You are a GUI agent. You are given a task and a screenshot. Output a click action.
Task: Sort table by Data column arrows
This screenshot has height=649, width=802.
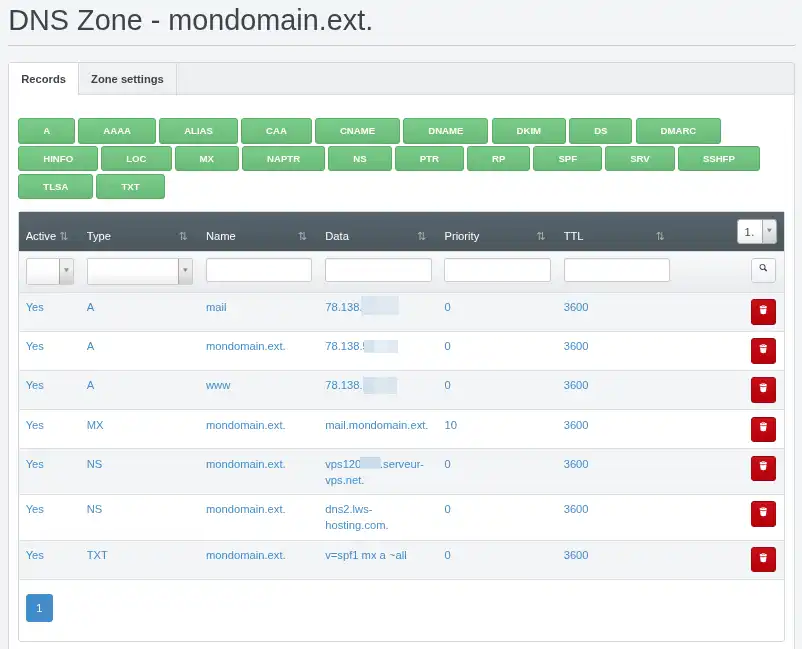click(x=421, y=236)
